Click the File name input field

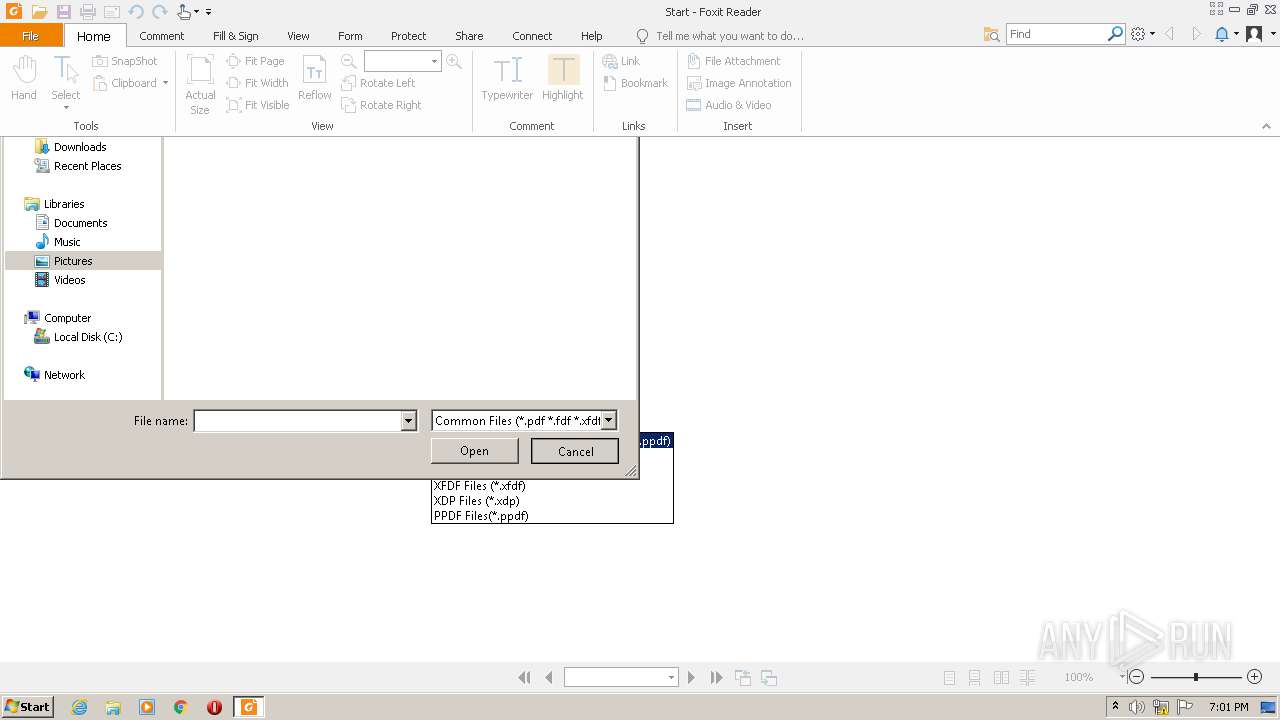[x=297, y=421]
